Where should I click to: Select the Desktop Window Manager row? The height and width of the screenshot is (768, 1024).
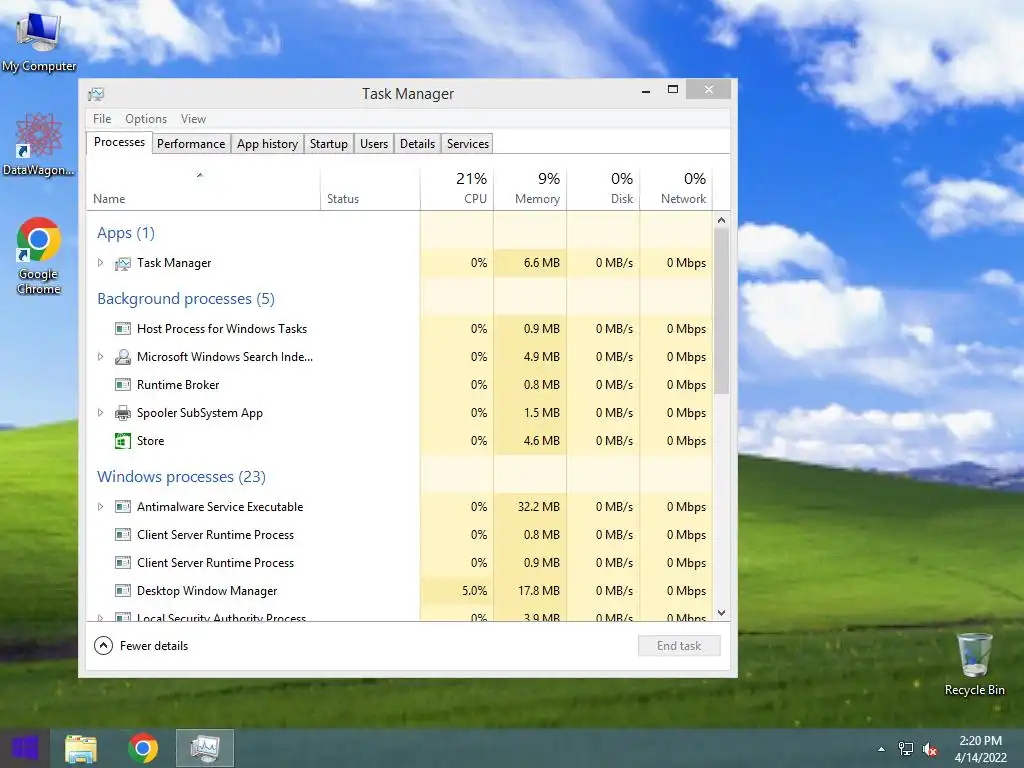tap(400, 590)
